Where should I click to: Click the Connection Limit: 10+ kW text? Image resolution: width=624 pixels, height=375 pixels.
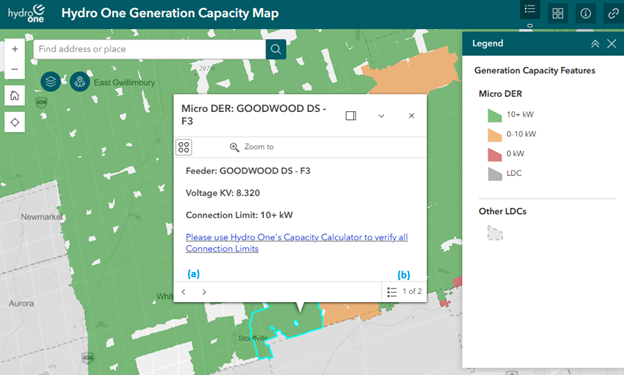tap(239, 215)
